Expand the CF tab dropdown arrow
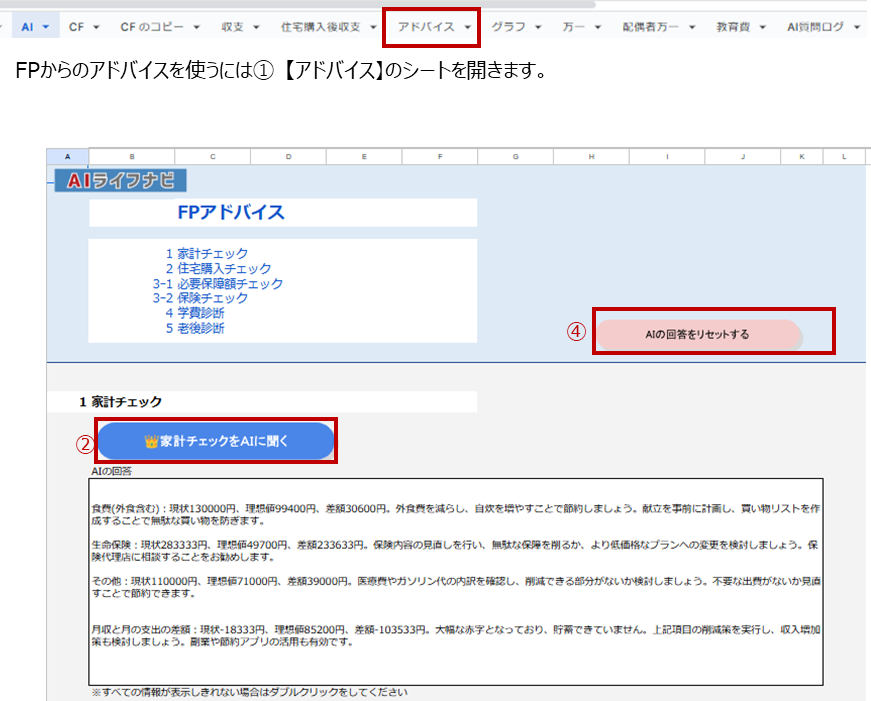Viewport: 871px width, 701px height. 96,27
